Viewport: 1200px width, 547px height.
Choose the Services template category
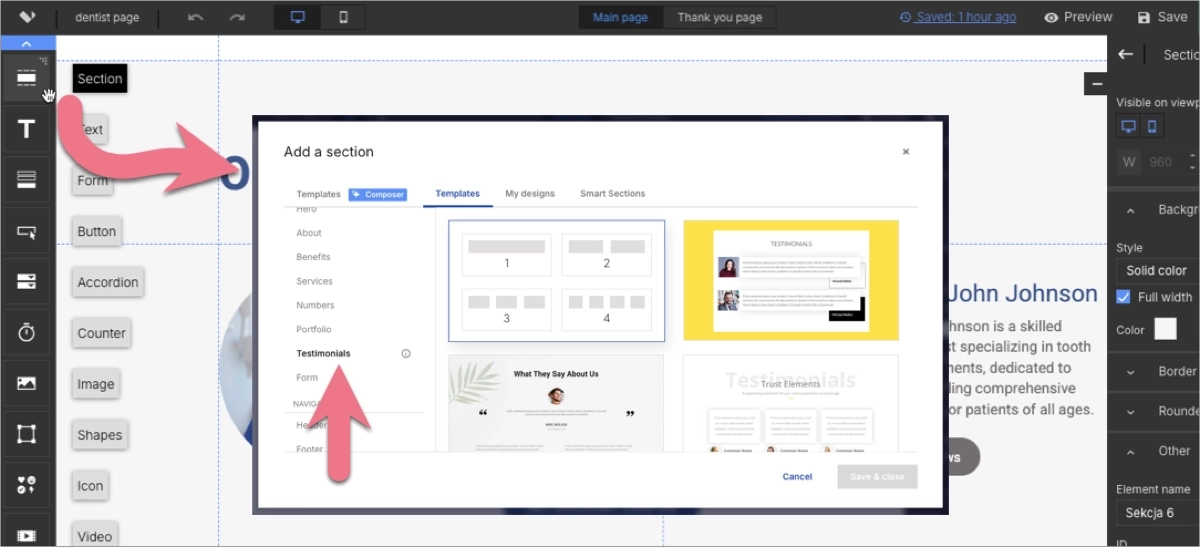pos(314,281)
